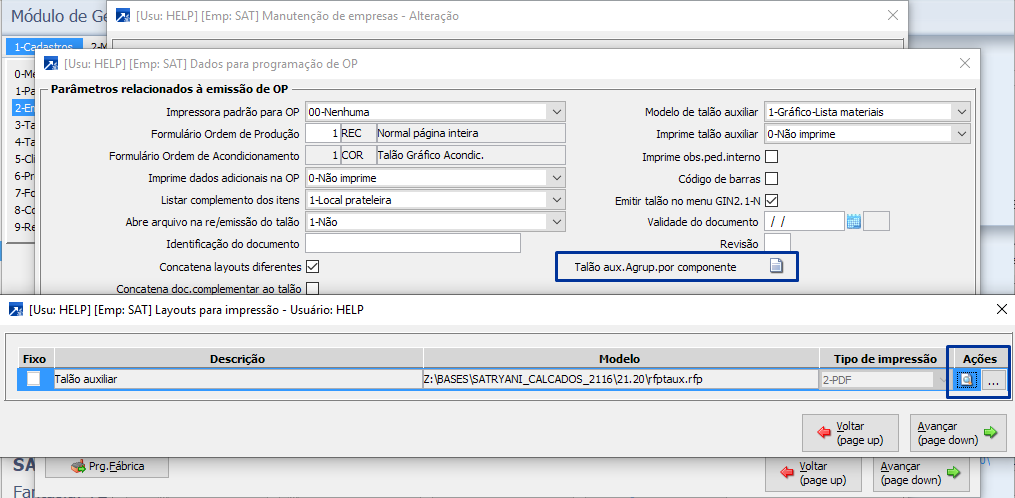1015x498 pixels.
Task: Open the Listar complemento dos itens dropdown
Action: (557, 199)
